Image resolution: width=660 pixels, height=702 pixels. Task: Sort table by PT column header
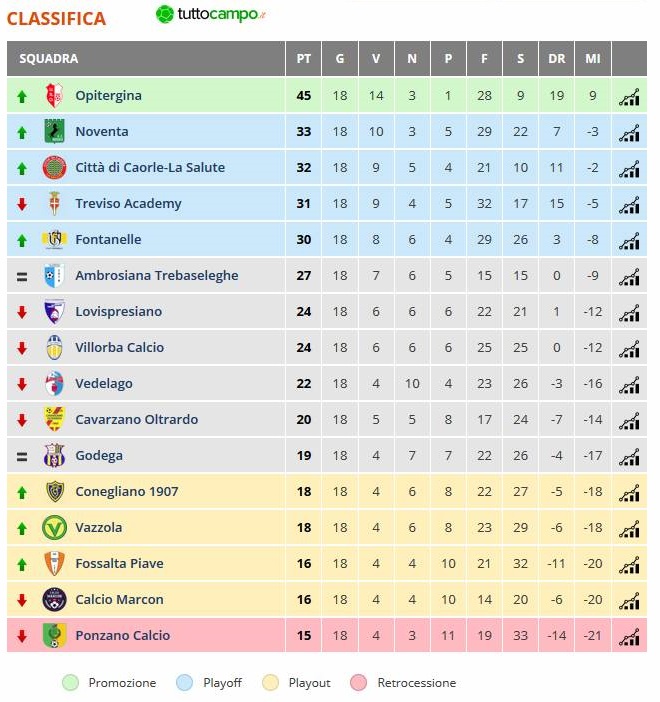304,59
